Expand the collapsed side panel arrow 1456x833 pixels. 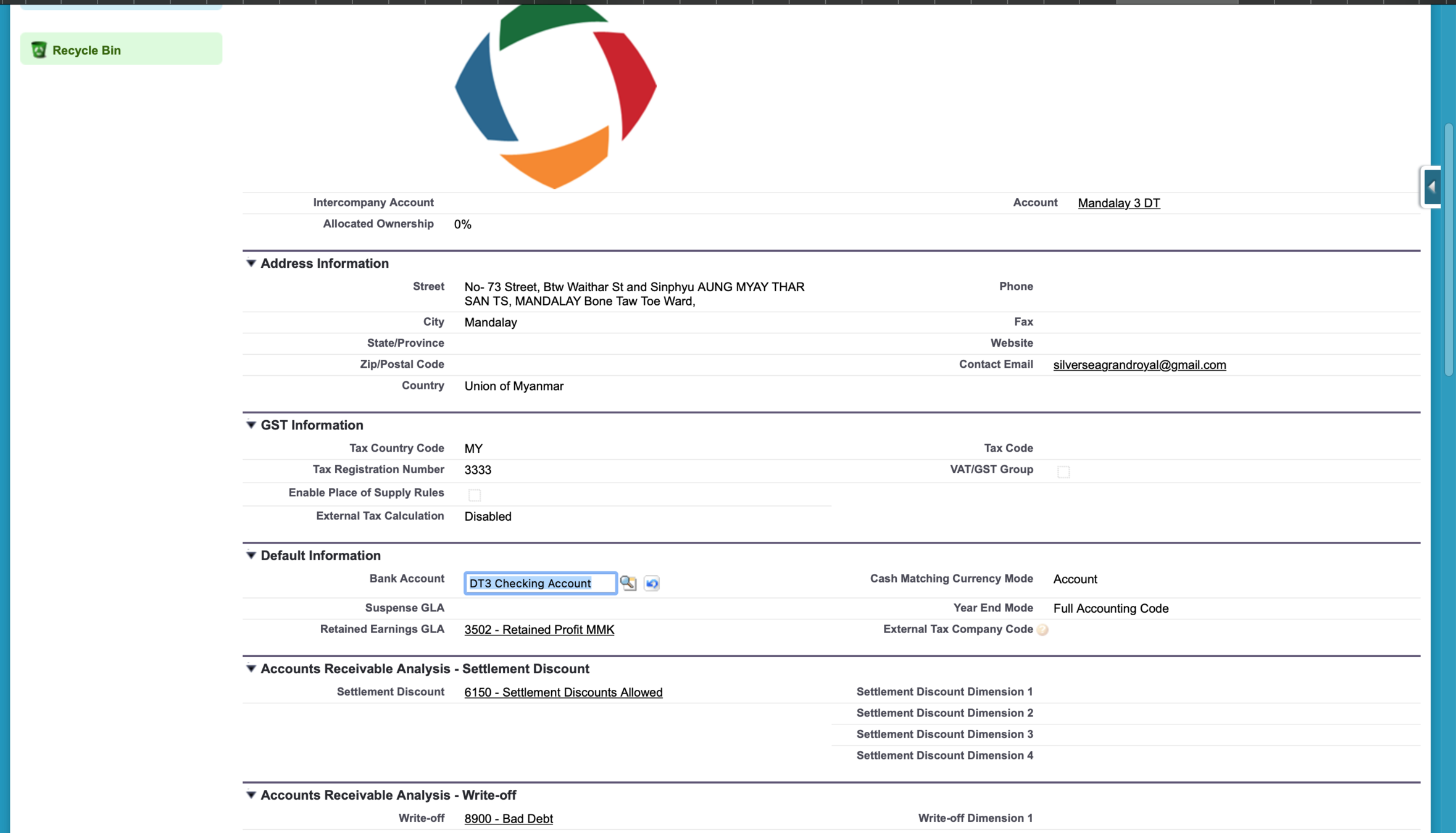1432,187
